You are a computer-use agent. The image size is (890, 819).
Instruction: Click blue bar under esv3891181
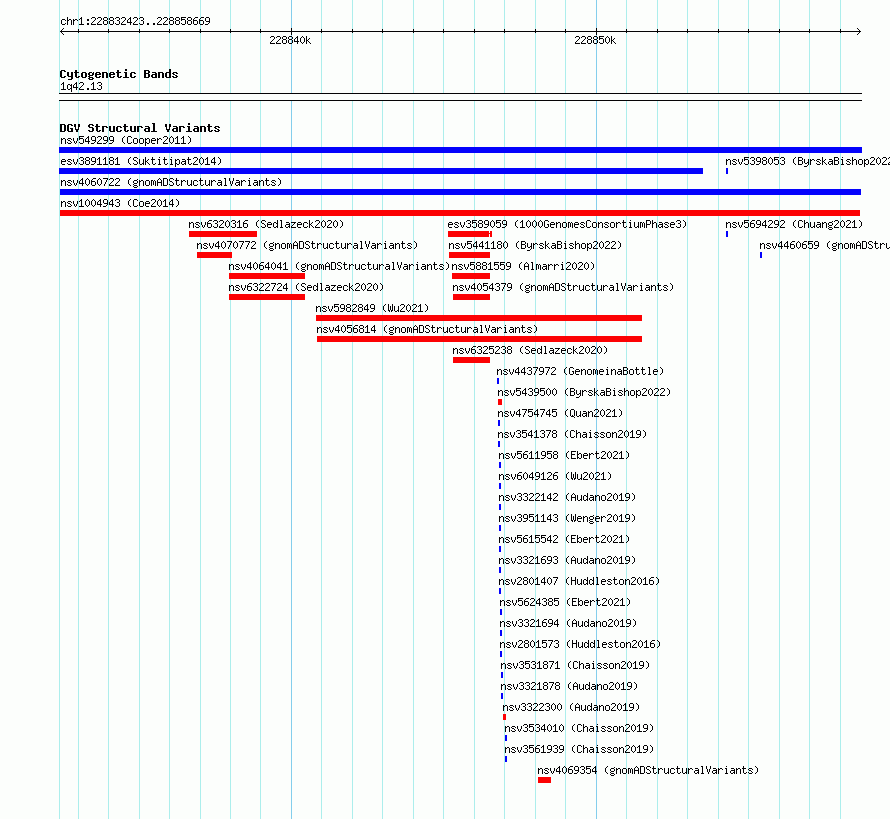(x=381, y=171)
